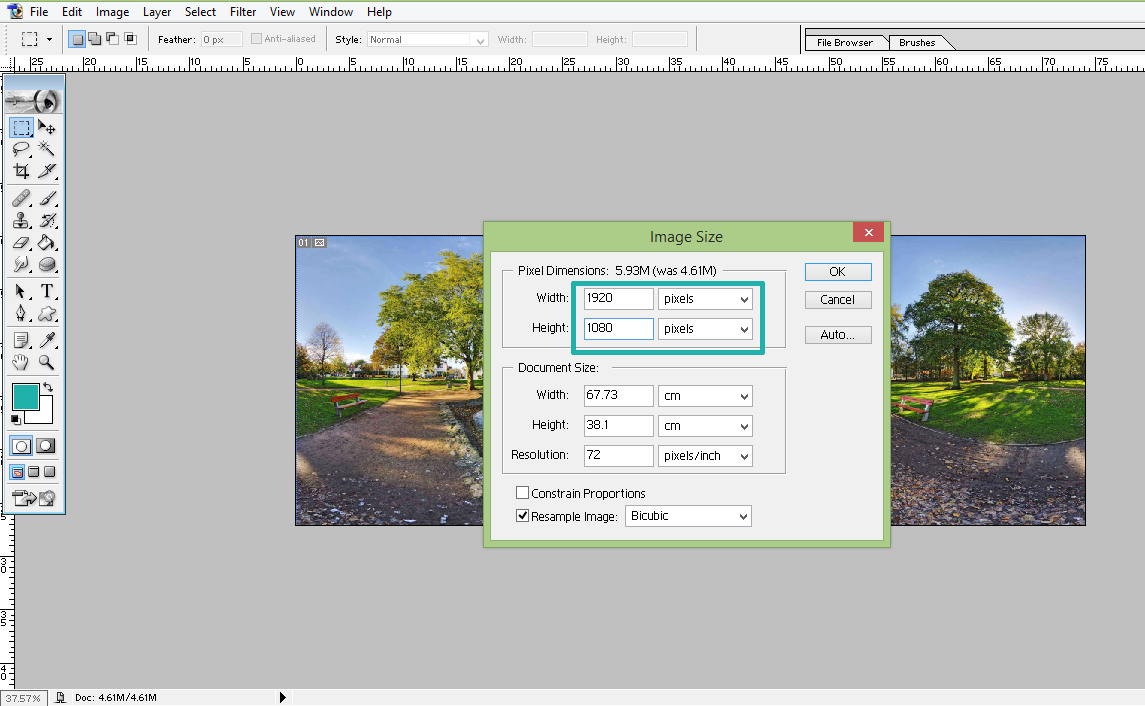Open the Filter menu
Viewport: 1145px width, 706px height.
pyautogui.click(x=243, y=12)
